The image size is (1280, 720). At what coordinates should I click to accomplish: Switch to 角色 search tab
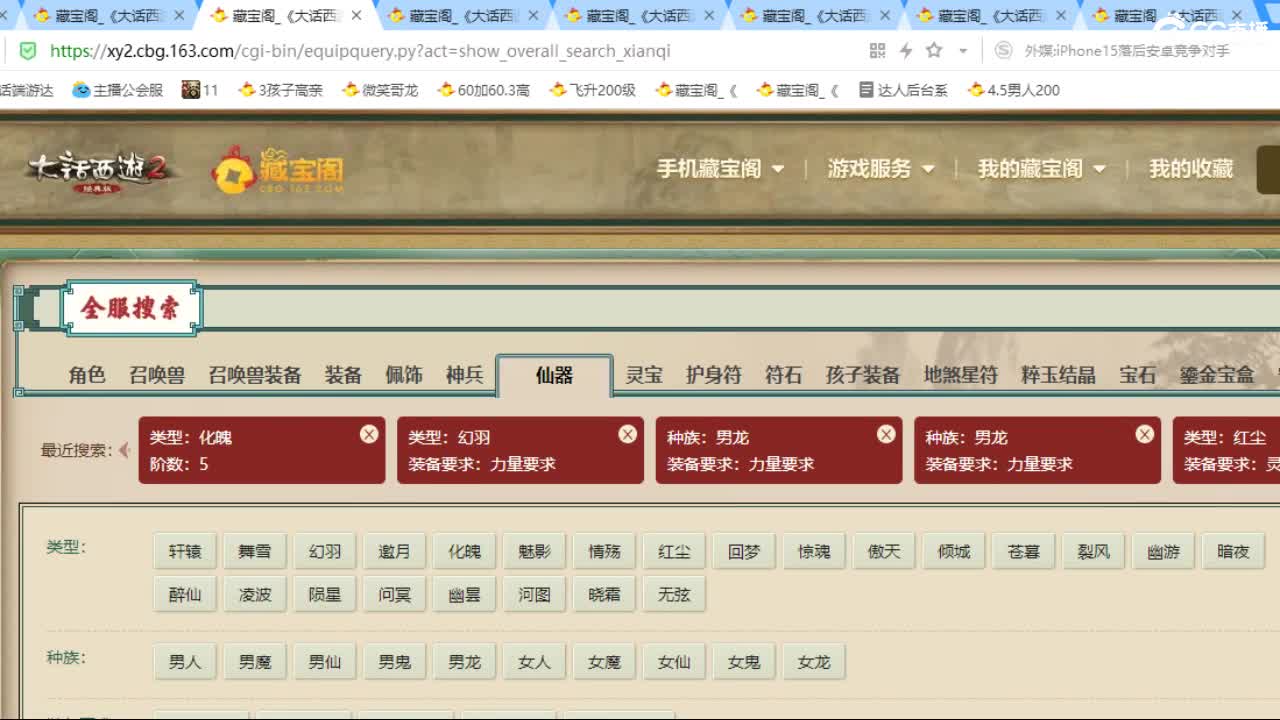(87, 375)
